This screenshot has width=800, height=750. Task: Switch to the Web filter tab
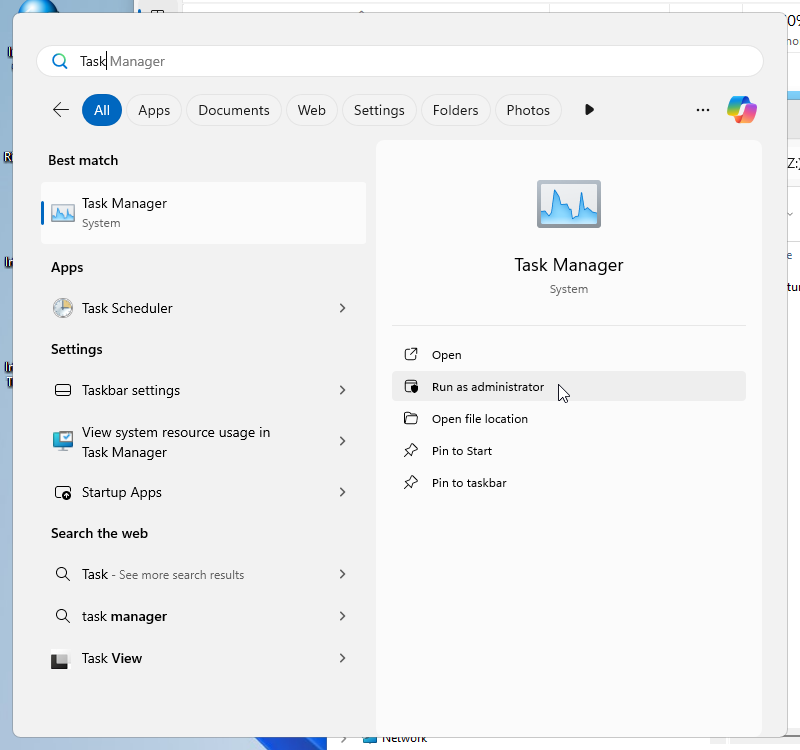click(x=312, y=110)
